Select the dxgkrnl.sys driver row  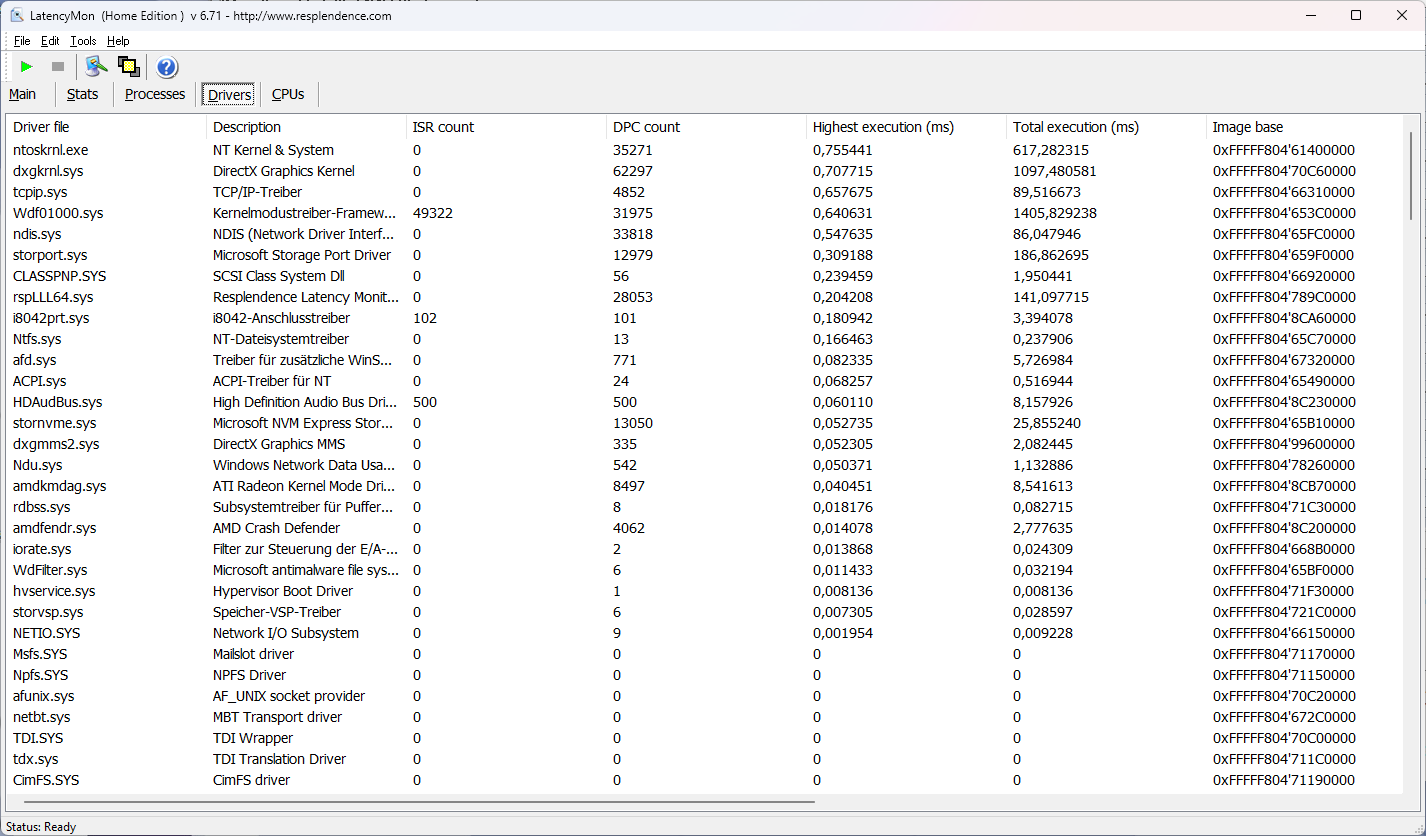(x=706, y=171)
